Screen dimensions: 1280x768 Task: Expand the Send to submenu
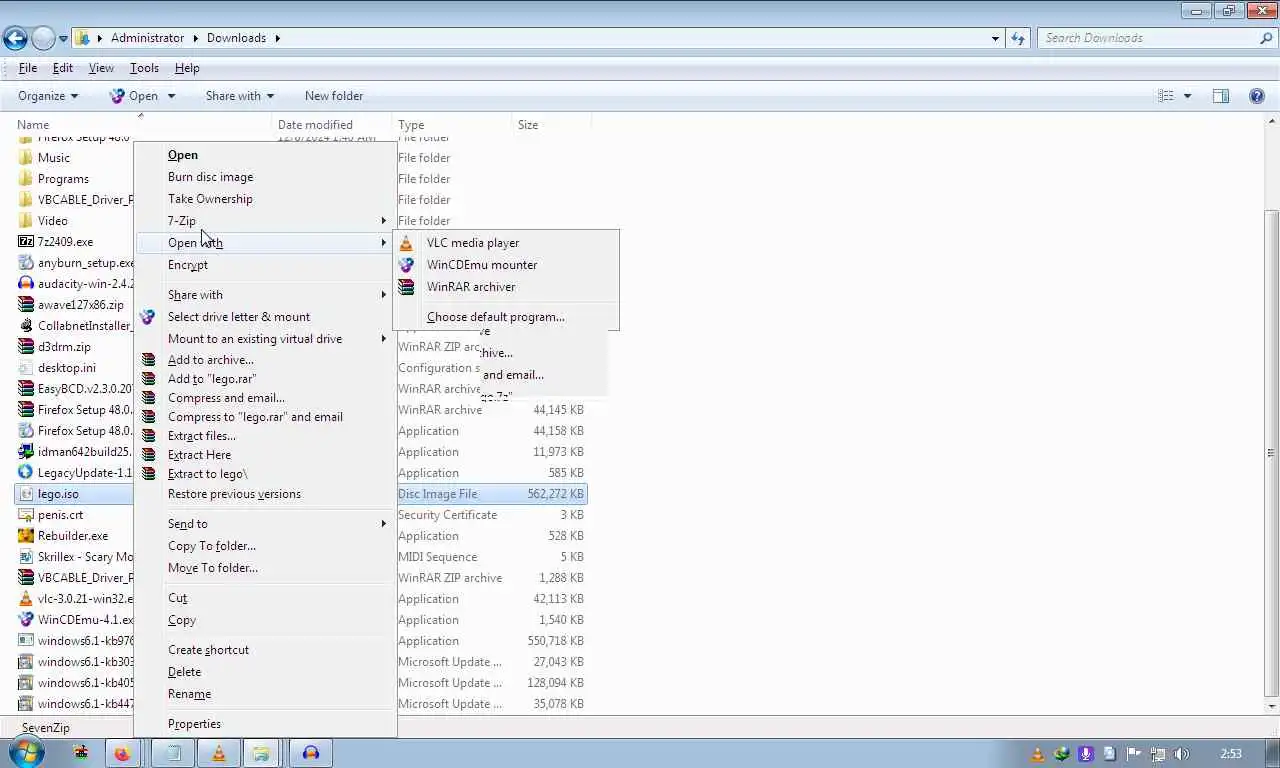point(265,524)
